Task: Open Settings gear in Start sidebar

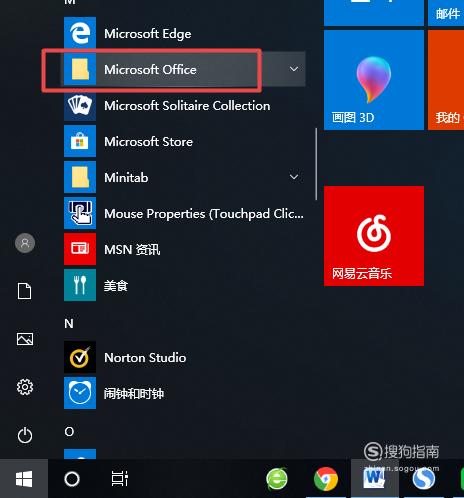Action: click(25, 387)
